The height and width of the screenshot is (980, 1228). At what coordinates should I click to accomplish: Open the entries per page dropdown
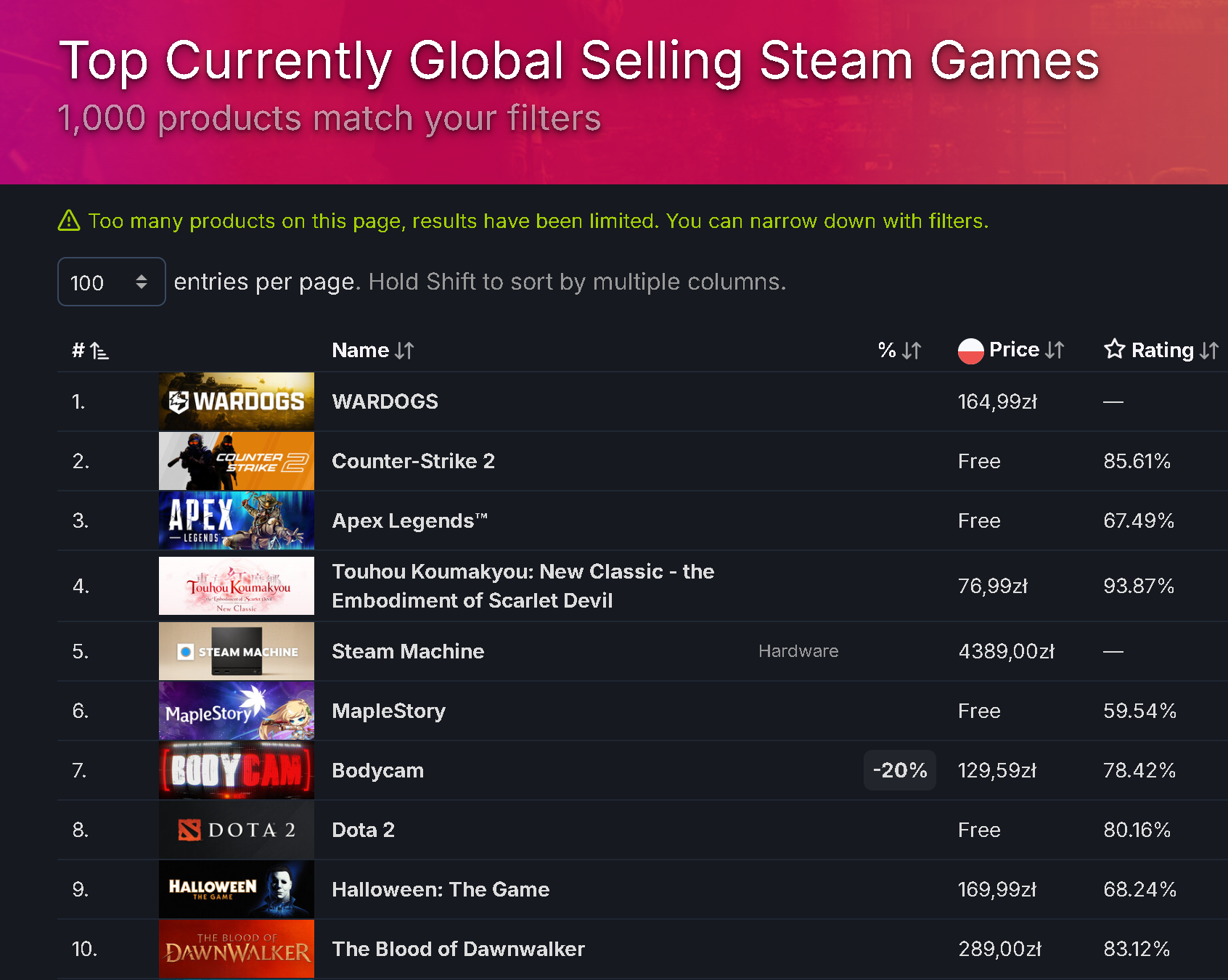111,282
